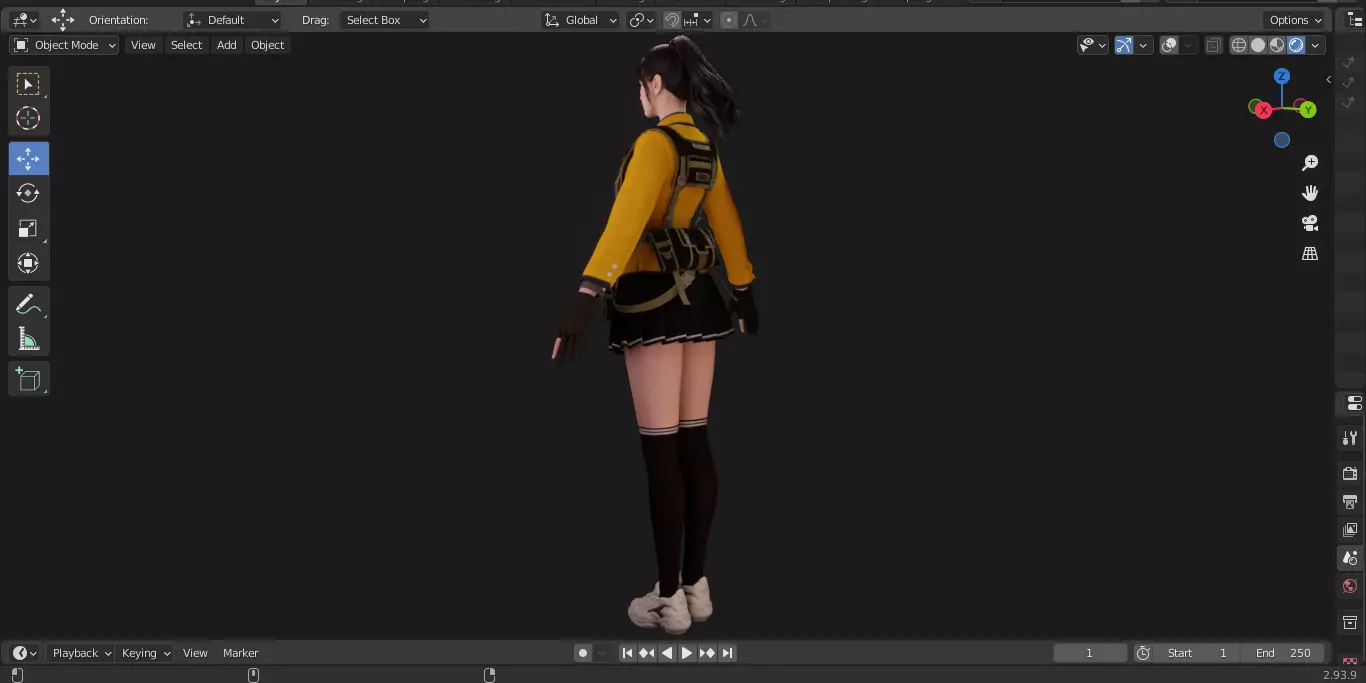
Task: Expand sidebar with small arrow
Action: [x=1328, y=79]
